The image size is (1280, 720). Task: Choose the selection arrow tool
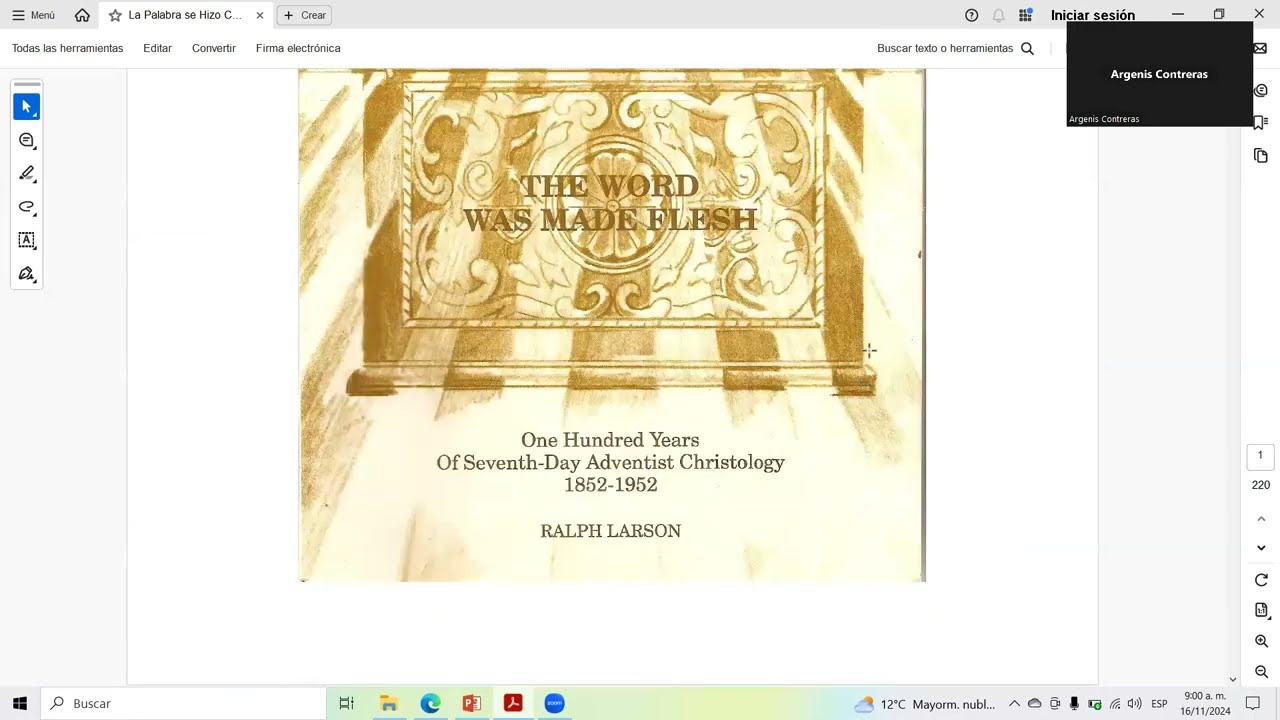tap(27, 106)
